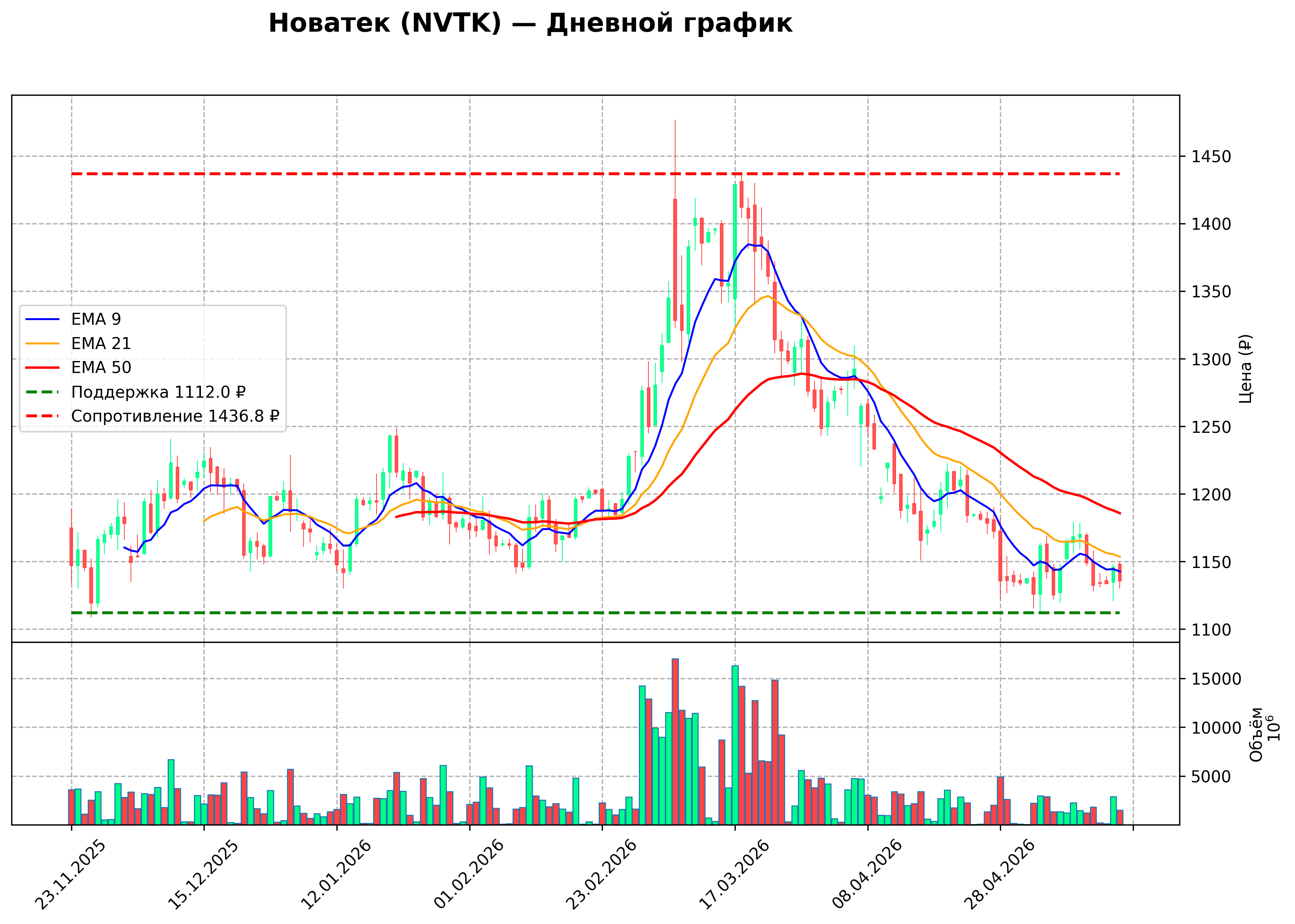
Task: Click the "Цена (₽)" axis label
Action: 1246,369
